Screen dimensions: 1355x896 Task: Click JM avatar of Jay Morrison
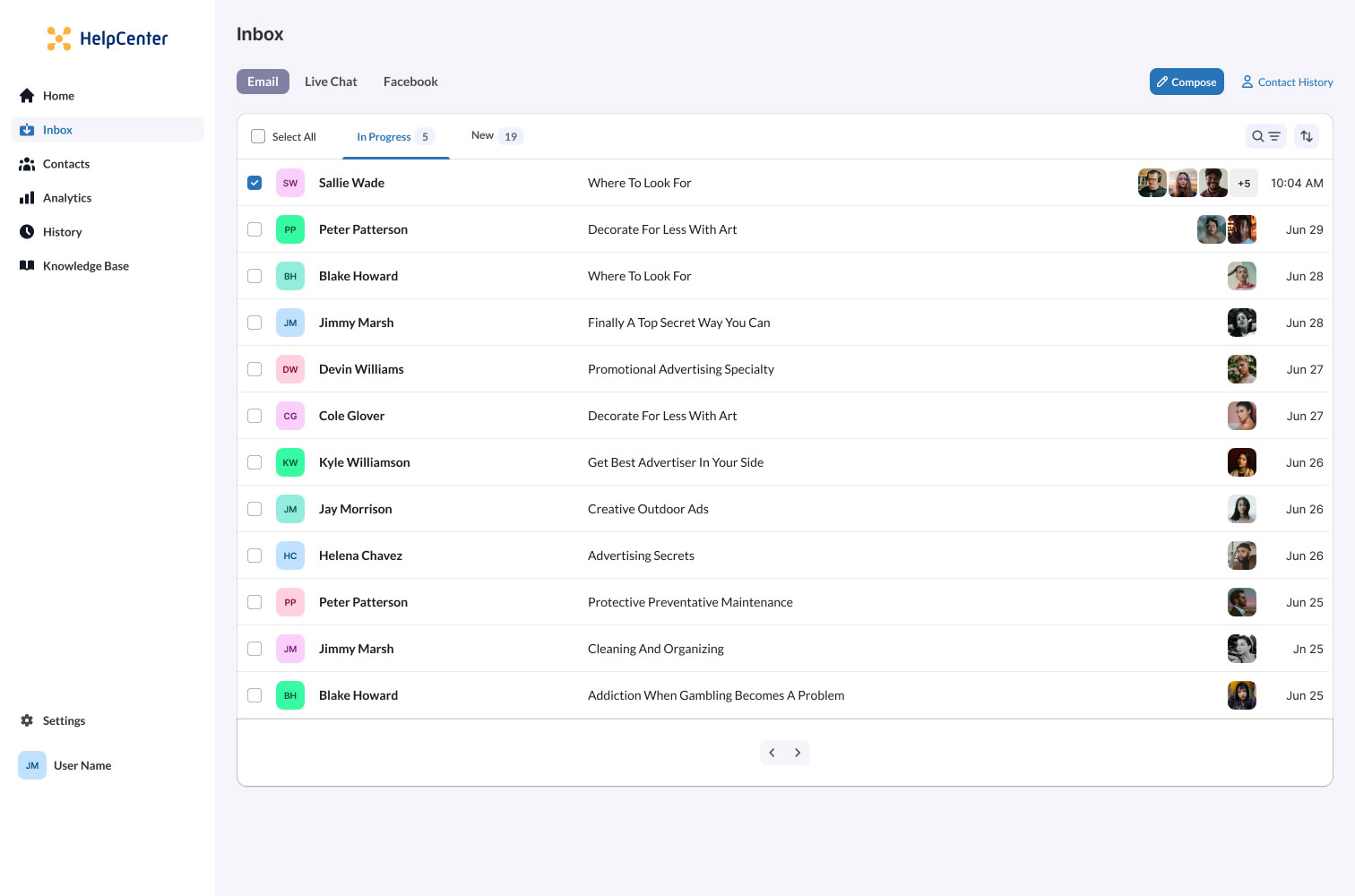pyautogui.click(x=290, y=509)
